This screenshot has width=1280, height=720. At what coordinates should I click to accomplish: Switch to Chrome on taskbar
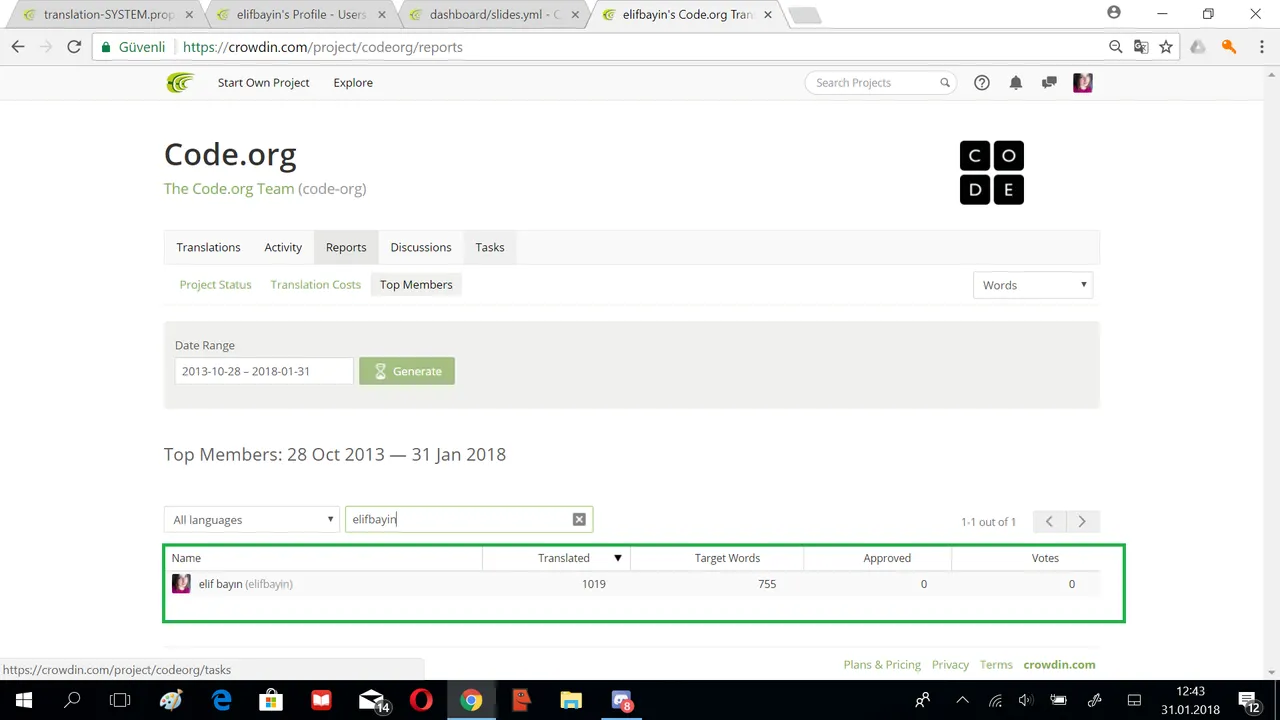click(x=471, y=700)
